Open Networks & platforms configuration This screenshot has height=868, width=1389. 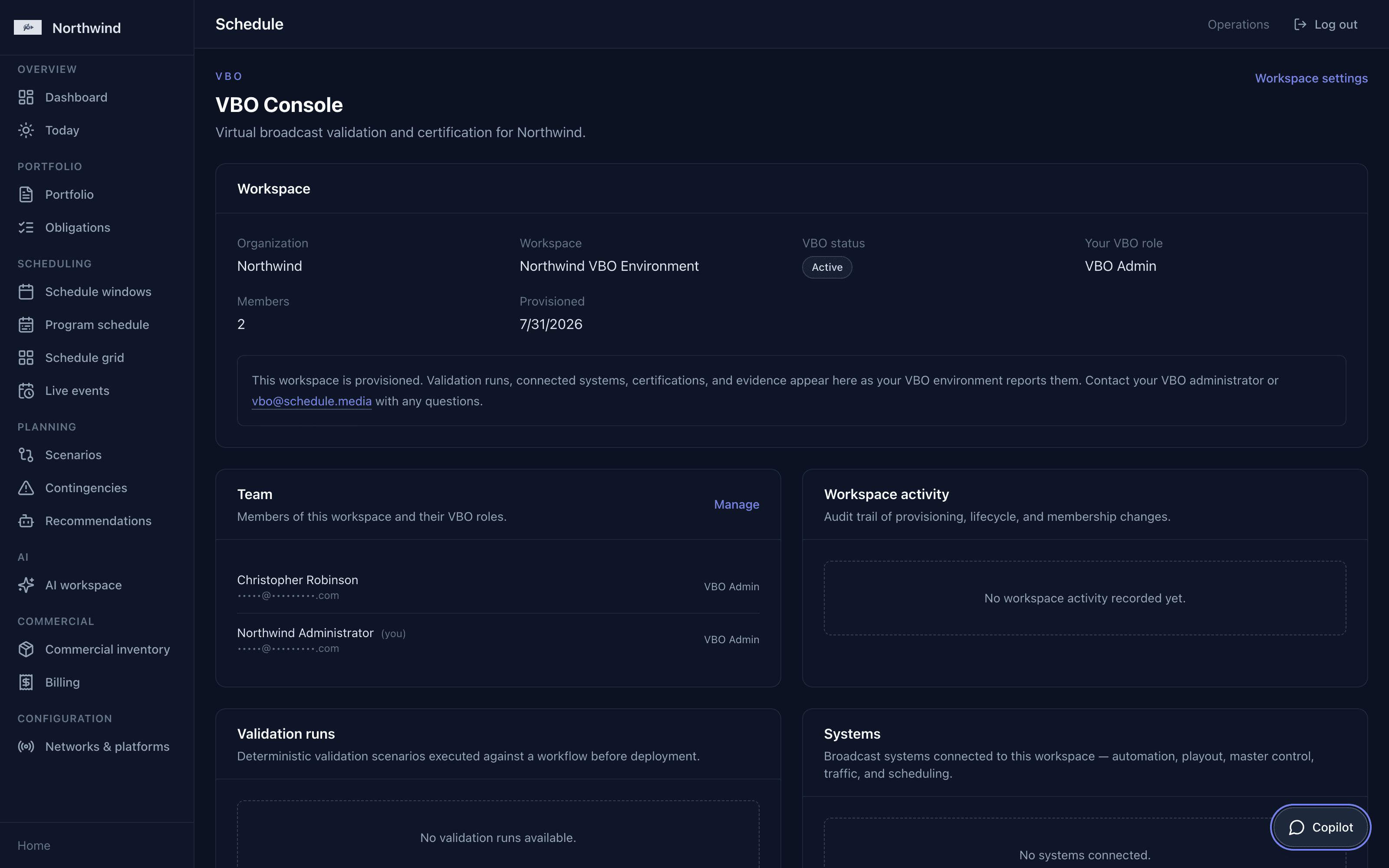pos(96,746)
